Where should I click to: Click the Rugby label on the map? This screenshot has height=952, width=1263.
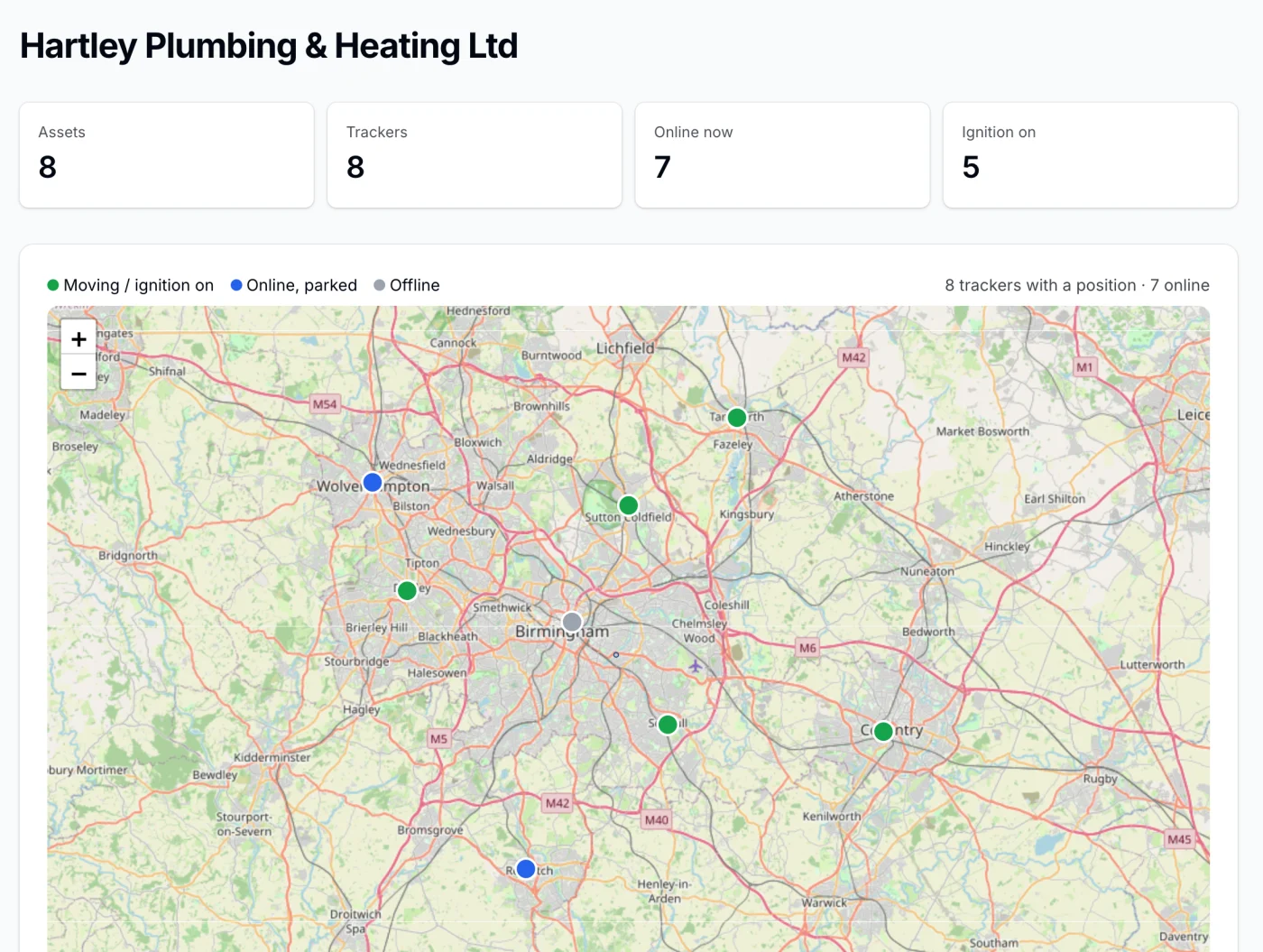pyautogui.click(x=1100, y=779)
